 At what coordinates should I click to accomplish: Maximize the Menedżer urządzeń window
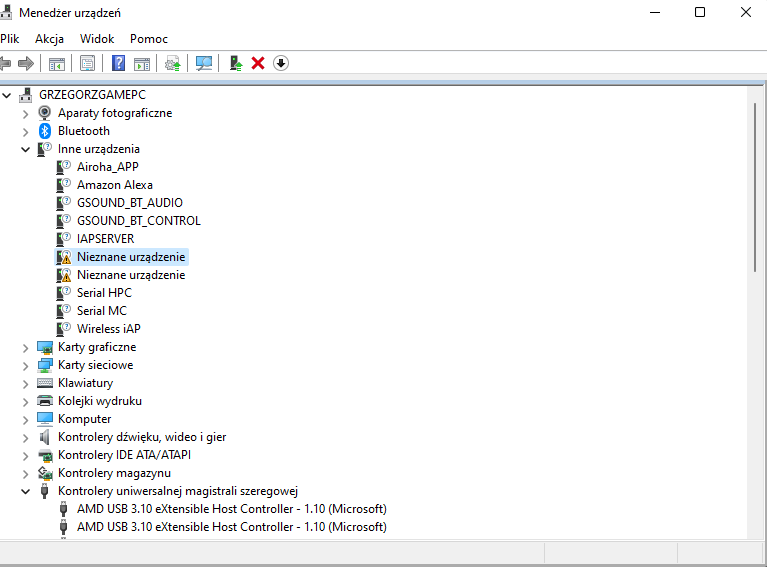coord(700,12)
